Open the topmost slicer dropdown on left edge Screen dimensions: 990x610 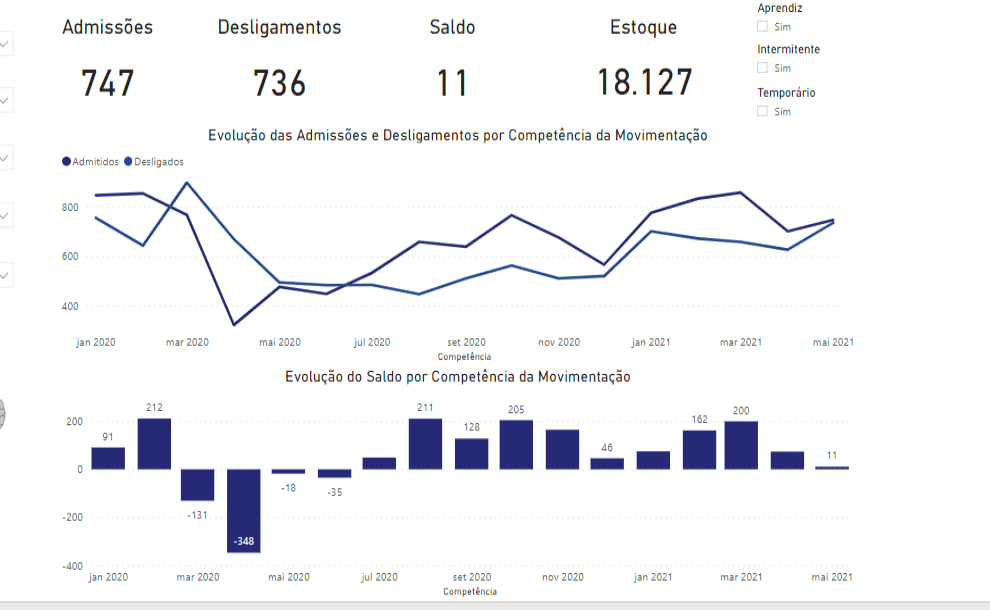(5, 44)
